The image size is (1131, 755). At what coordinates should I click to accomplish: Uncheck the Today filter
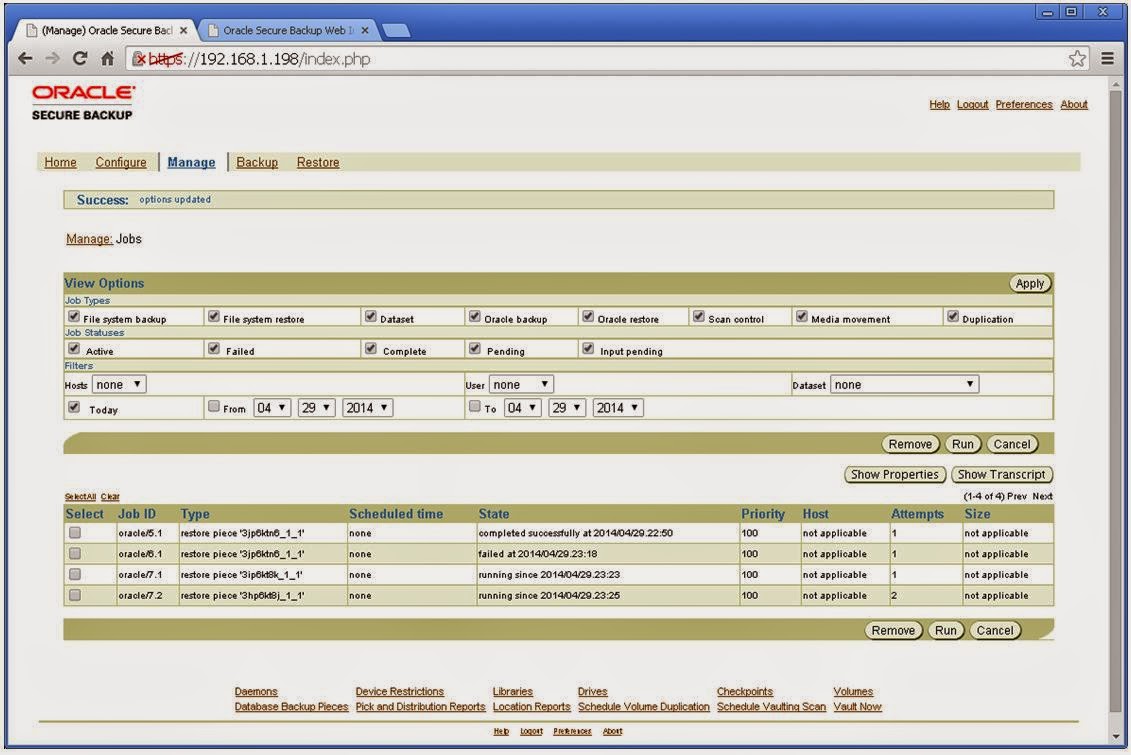point(74,407)
